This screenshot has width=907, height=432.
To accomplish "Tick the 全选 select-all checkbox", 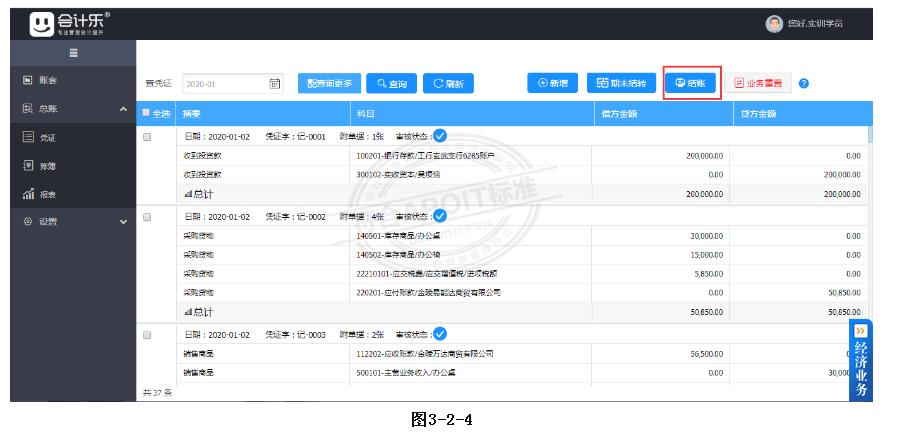I will 146,113.
